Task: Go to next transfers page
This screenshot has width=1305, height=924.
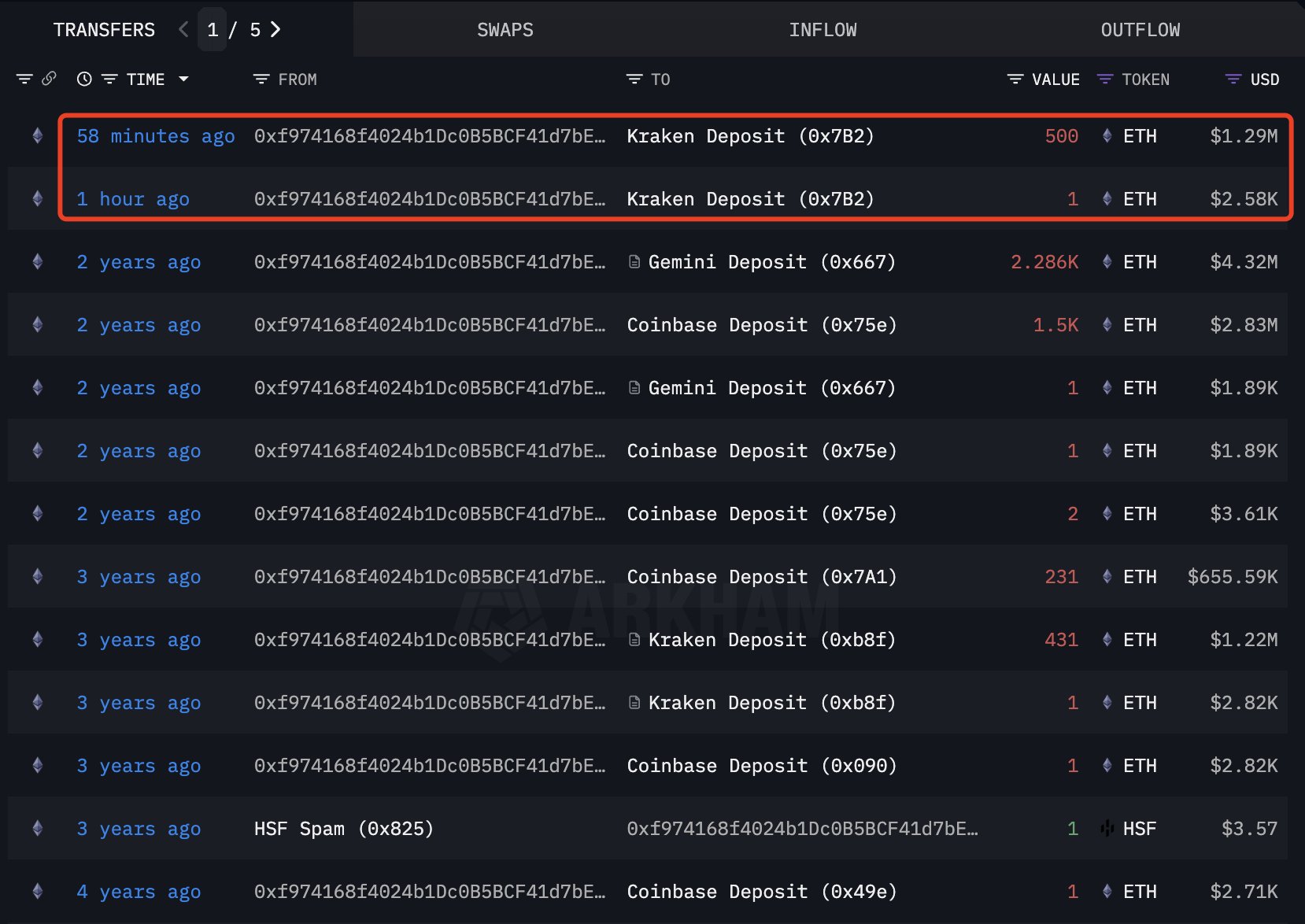Action: (275, 30)
